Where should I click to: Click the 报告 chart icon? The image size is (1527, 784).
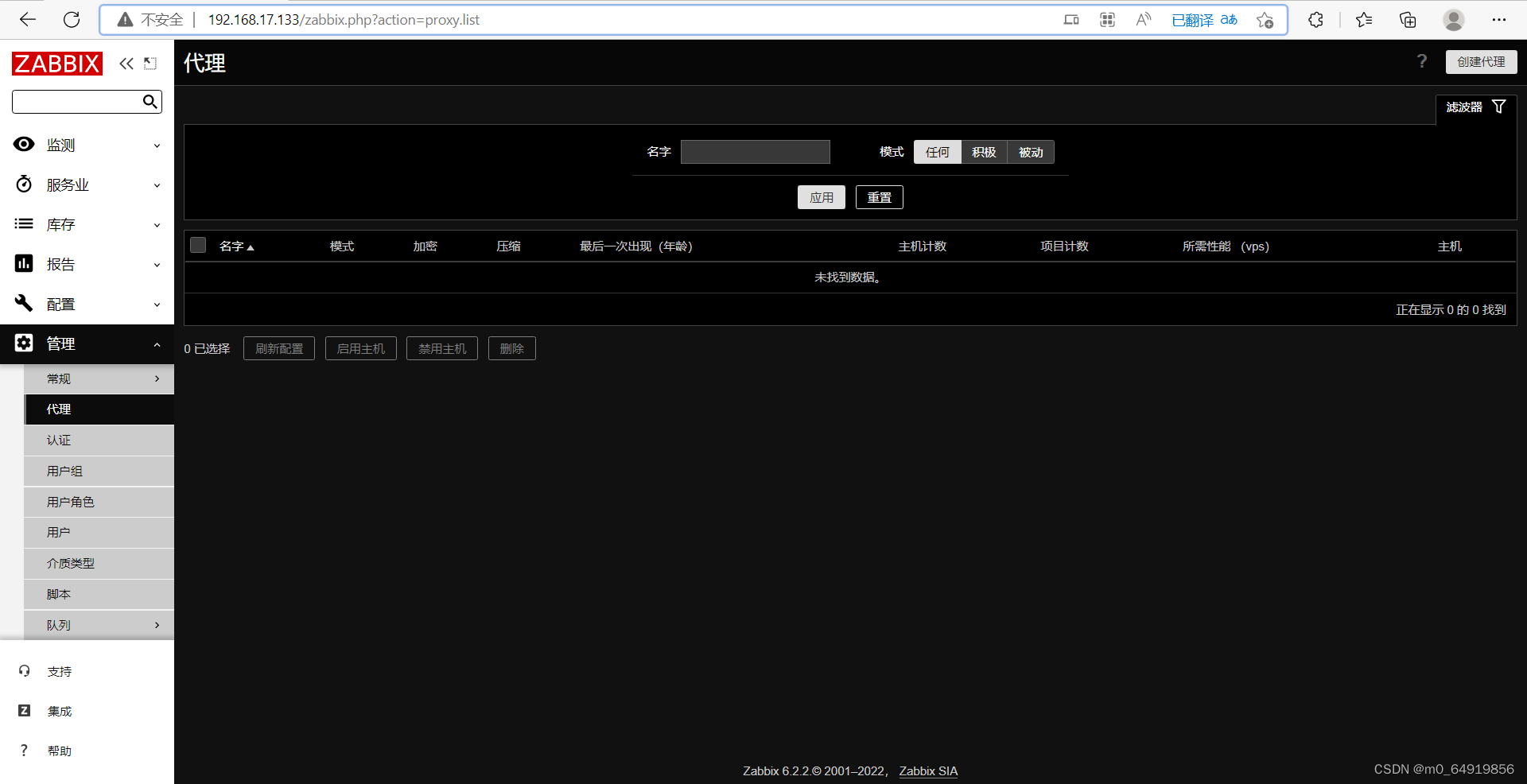(x=24, y=263)
